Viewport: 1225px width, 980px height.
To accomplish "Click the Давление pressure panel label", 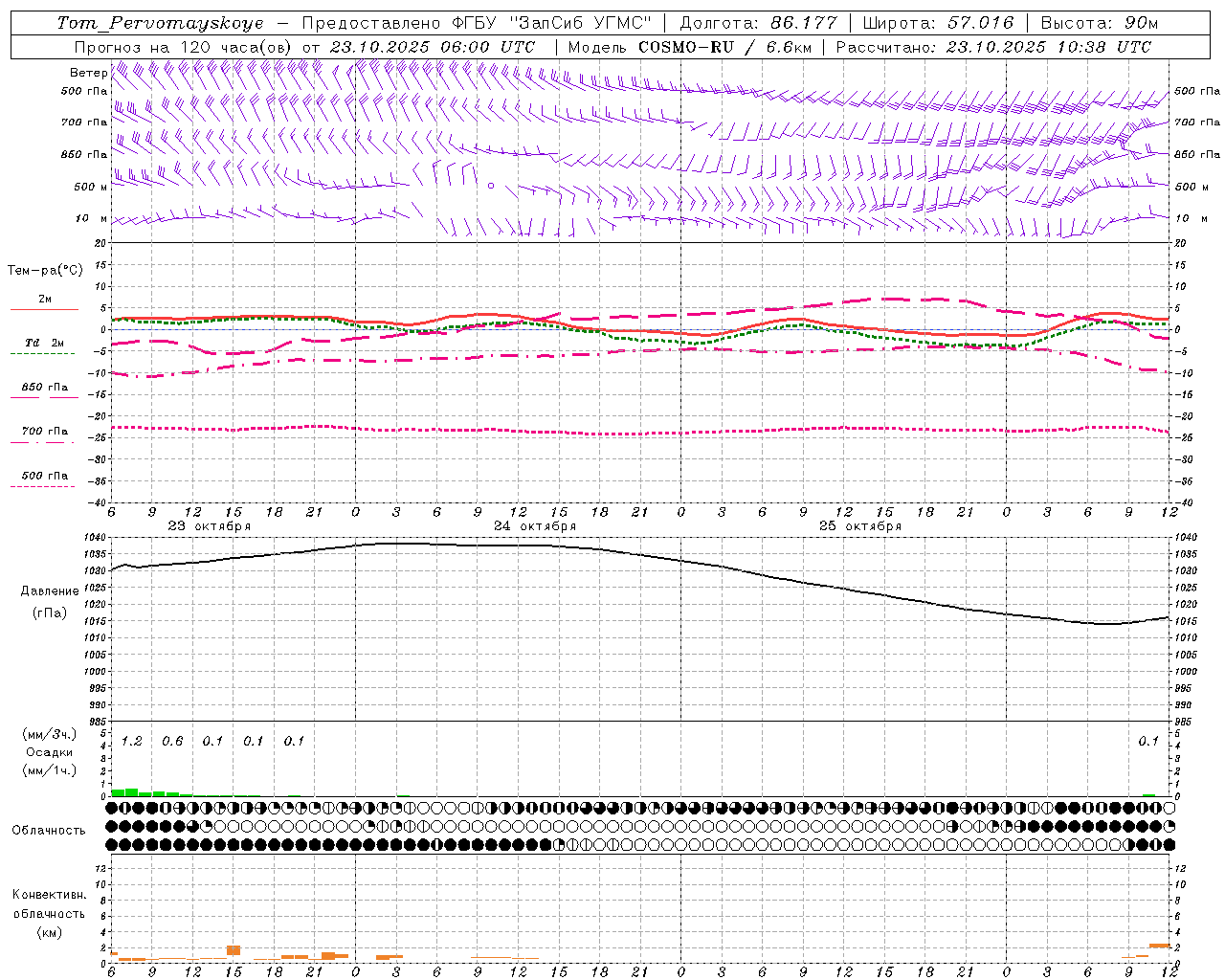I will coord(50,591).
